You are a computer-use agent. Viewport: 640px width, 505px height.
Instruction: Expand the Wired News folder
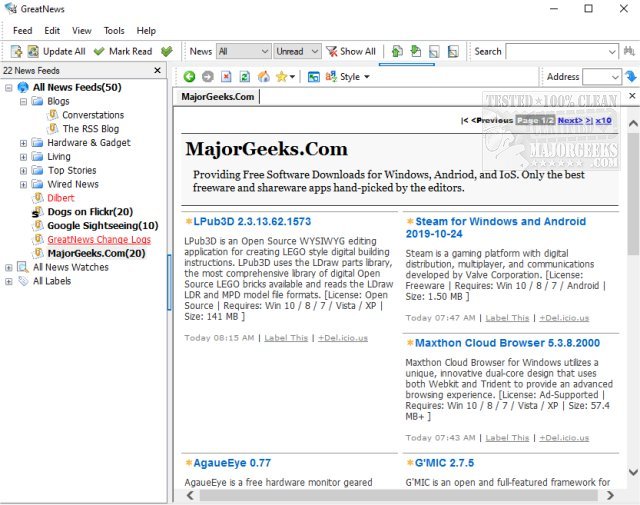tap(23, 185)
